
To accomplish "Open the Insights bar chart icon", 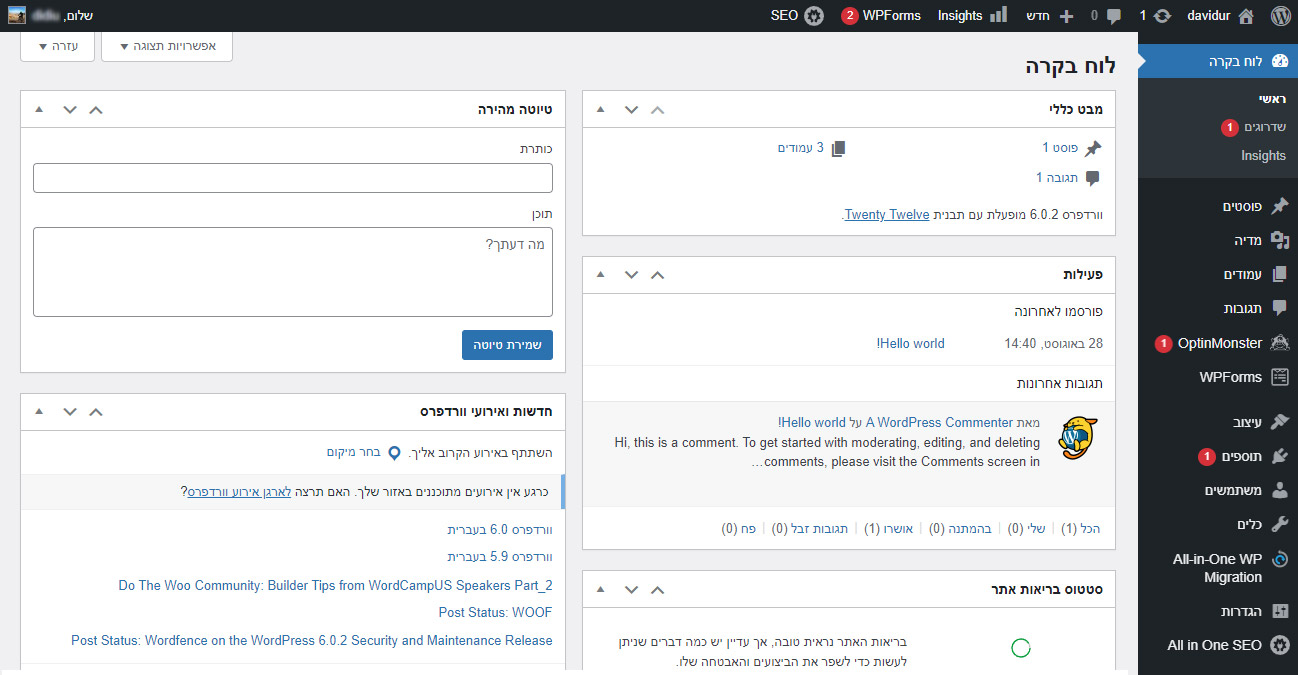I will 998,16.
